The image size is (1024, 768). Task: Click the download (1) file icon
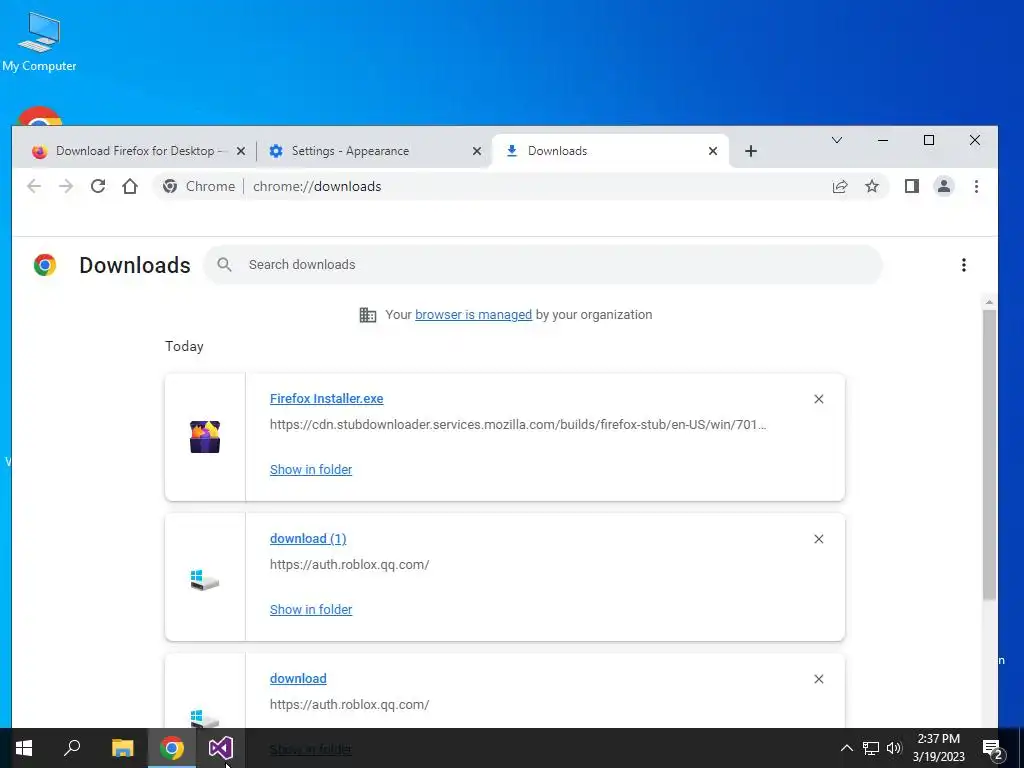coord(205,579)
